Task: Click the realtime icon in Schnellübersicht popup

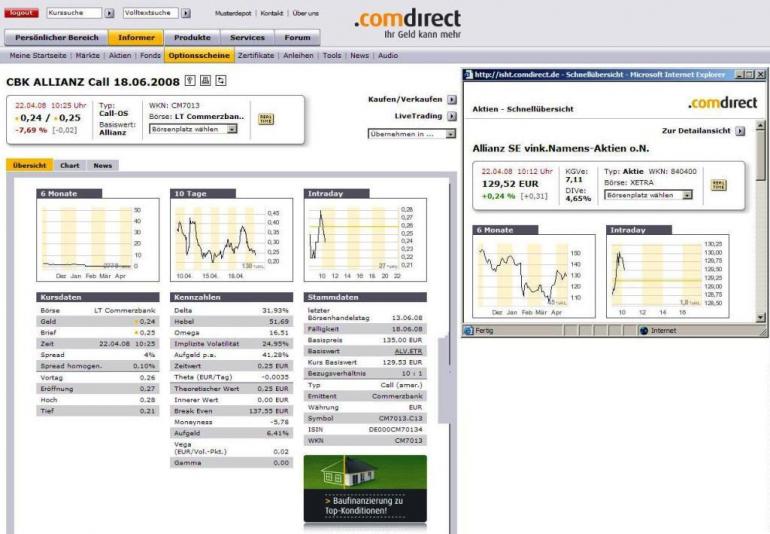Action: click(x=718, y=185)
